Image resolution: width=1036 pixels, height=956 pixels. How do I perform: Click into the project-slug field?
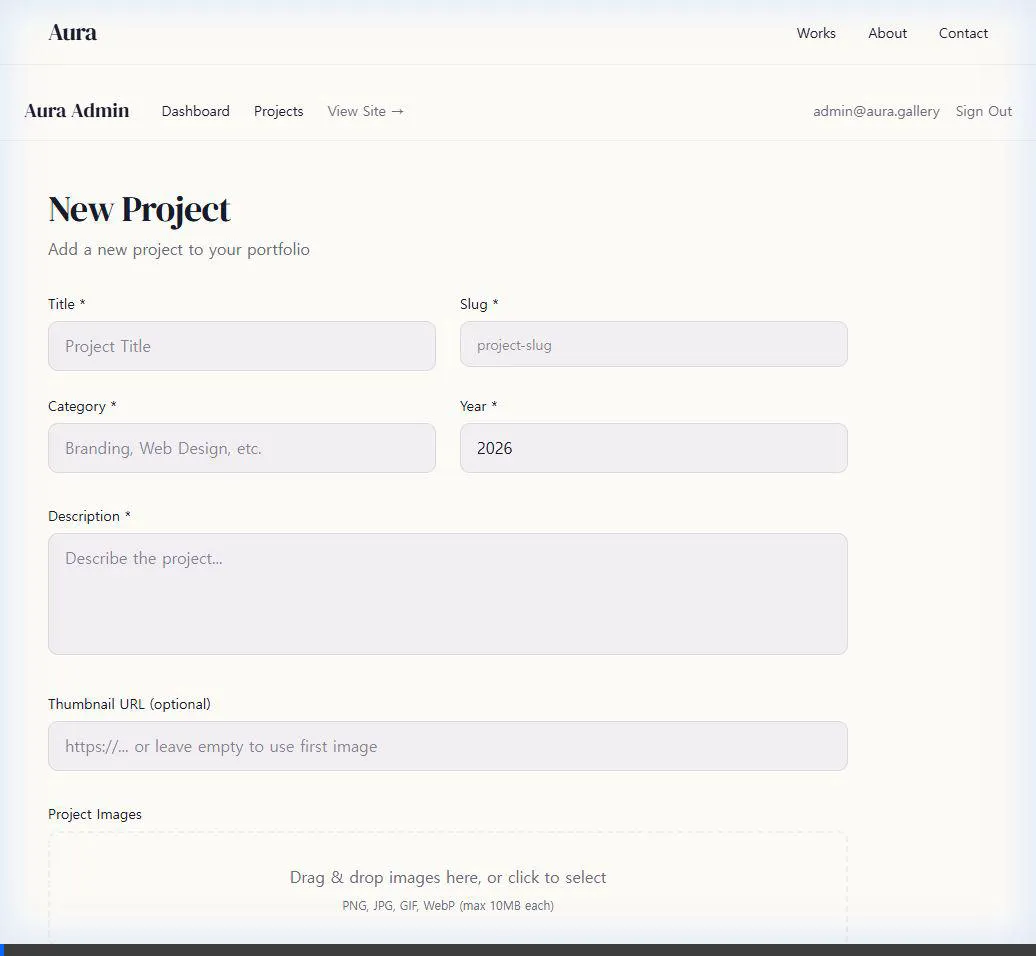click(653, 345)
